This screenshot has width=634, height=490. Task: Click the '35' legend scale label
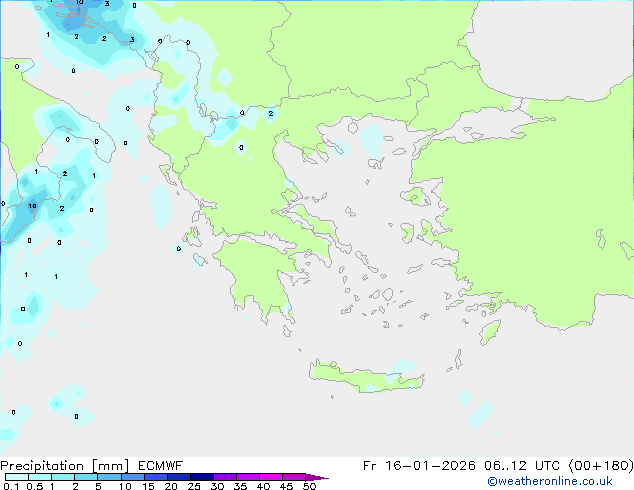click(x=241, y=486)
